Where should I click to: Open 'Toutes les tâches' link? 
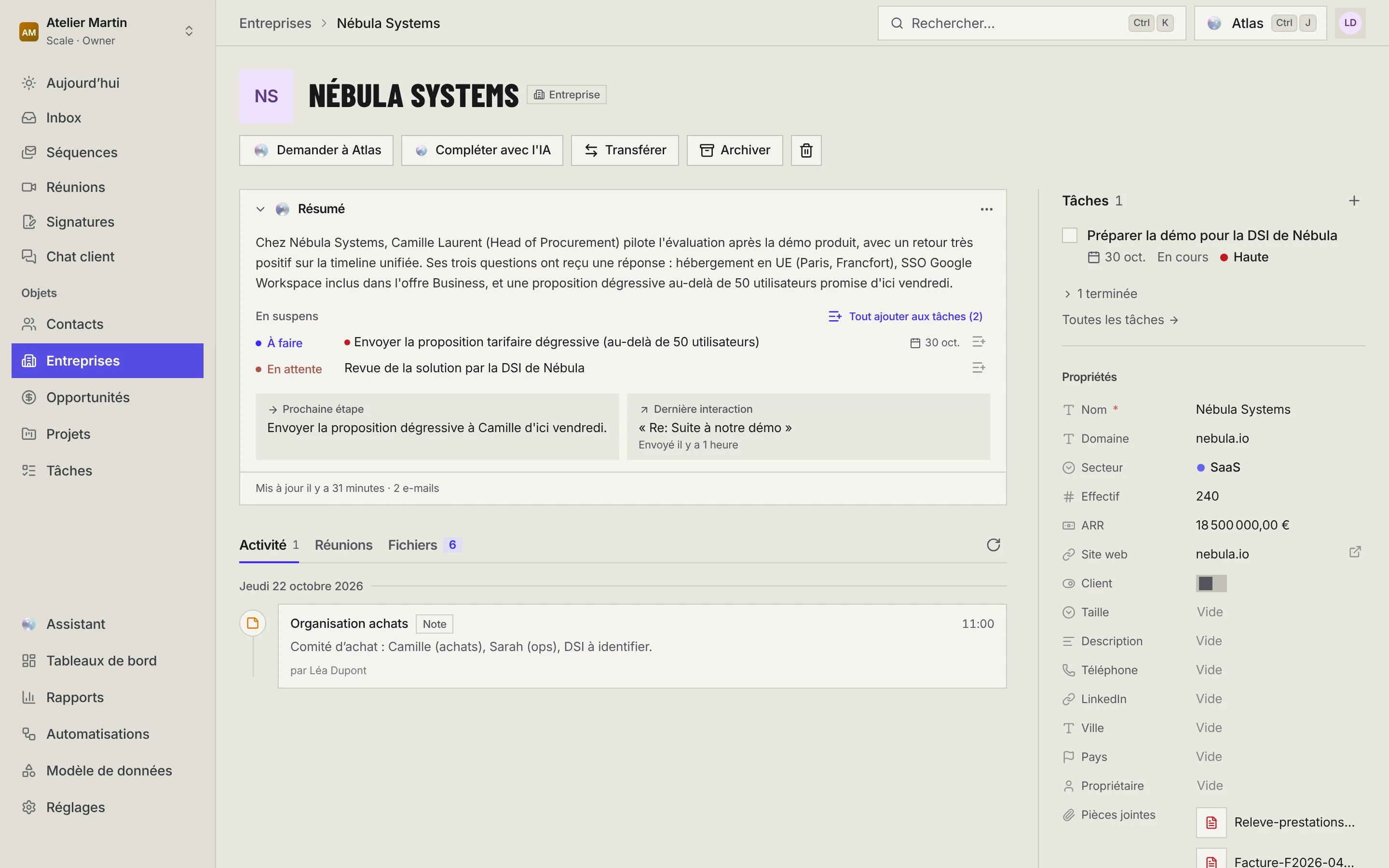[1120, 320]
